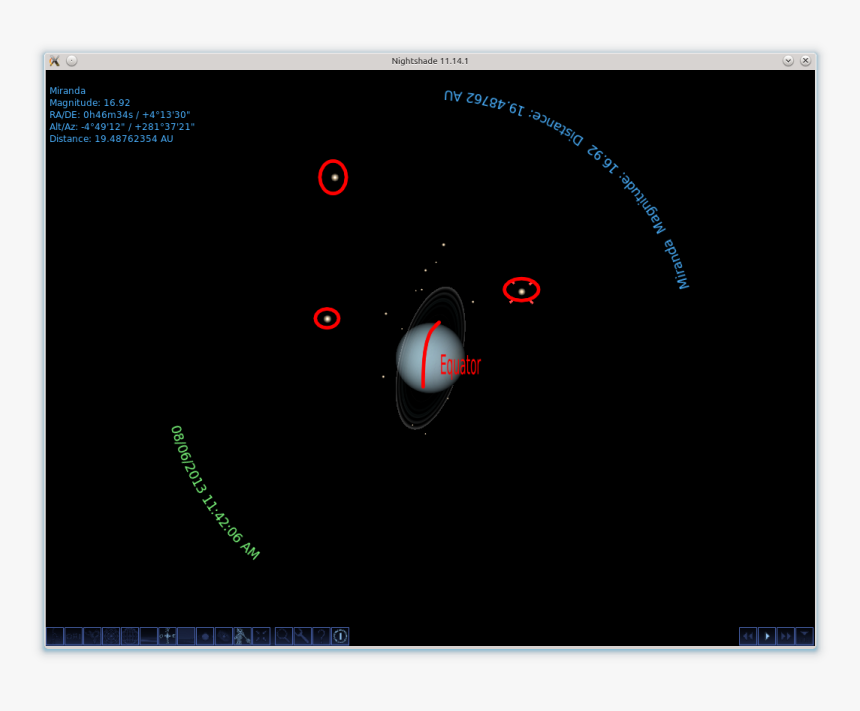Switch the telescope mount mode
The height and width of the screenshot is (711, 860).
[242, 635]
